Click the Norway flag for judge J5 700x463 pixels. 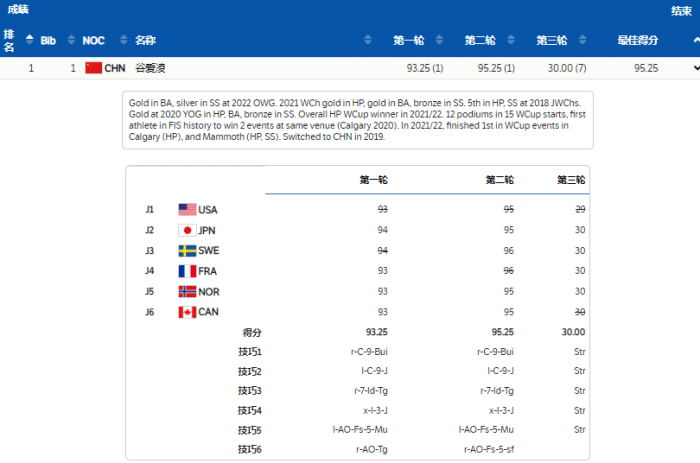[187, 292]
